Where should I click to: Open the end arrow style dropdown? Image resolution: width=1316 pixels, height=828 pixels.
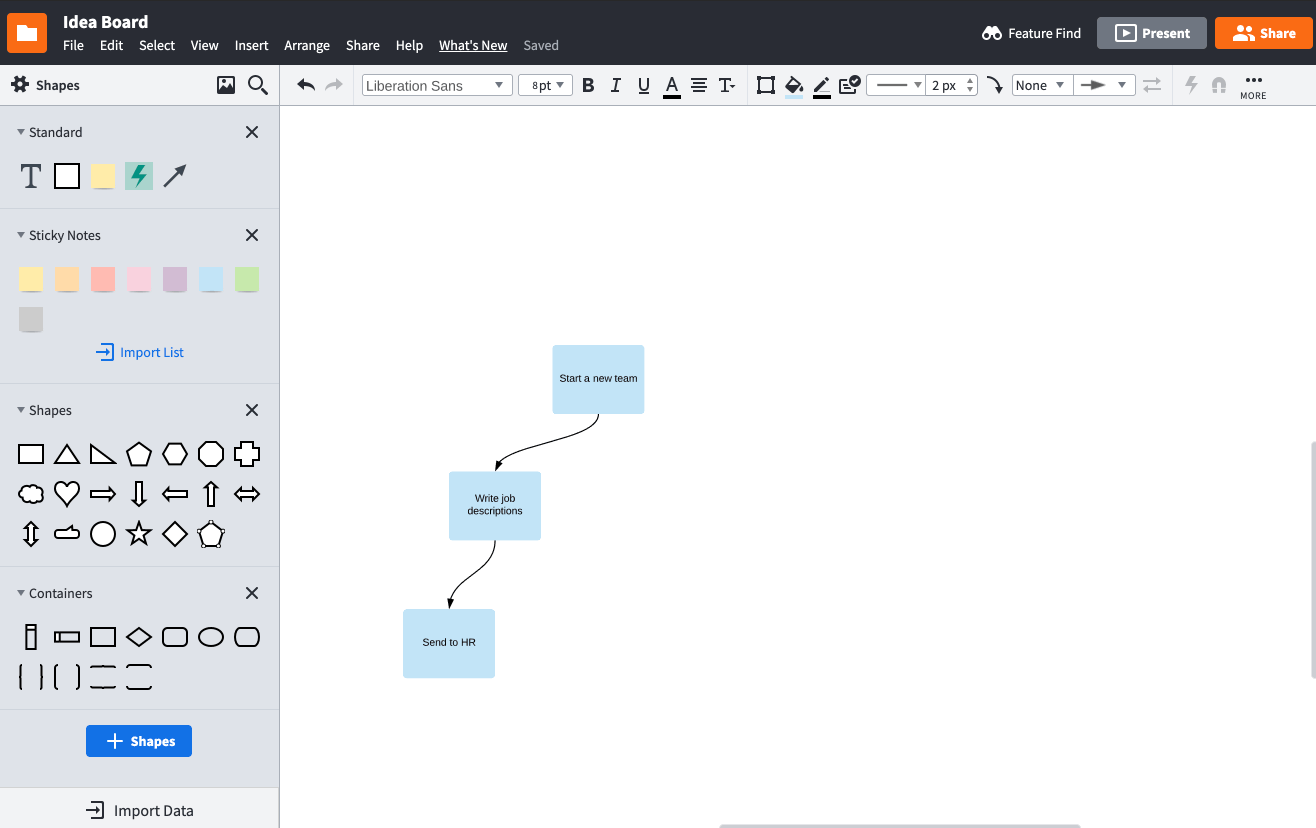(1104, 85)
